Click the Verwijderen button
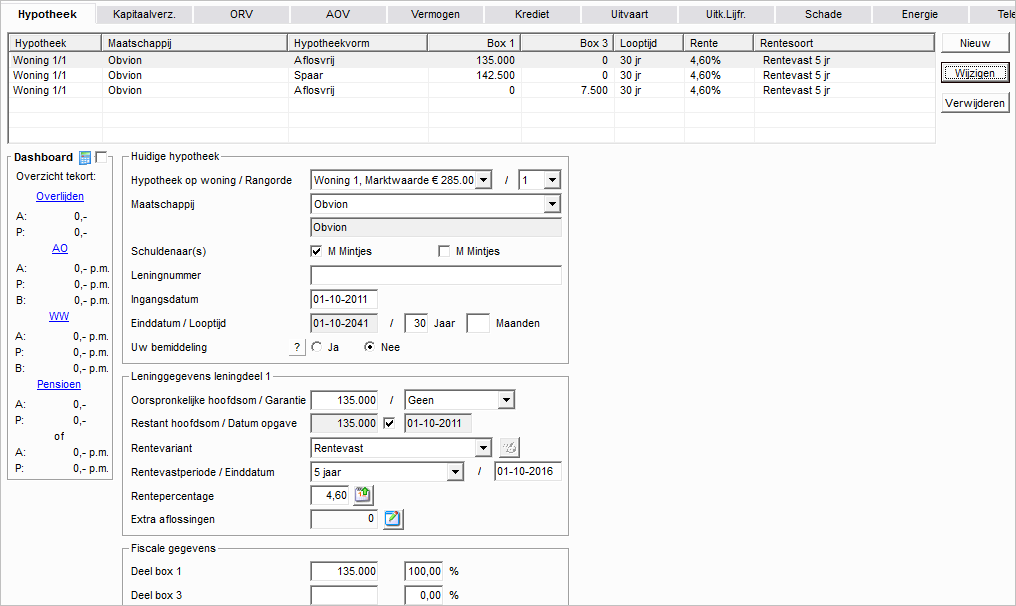Screen dimensions: 1016x606 pos(975,103)
